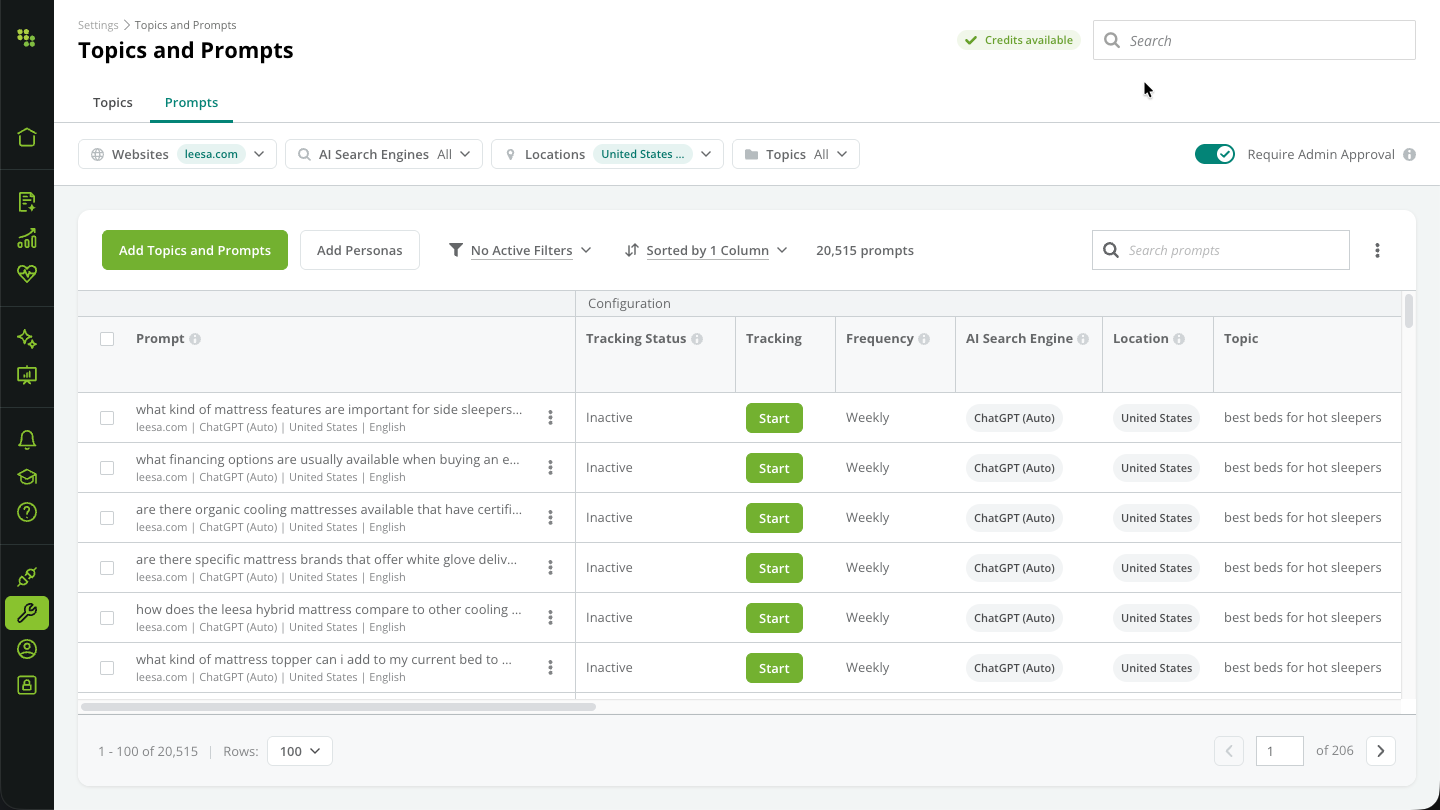Screen dimensions: 1440x810
Task: Open the notifications bell in sidebar
Action: [27, 440]
